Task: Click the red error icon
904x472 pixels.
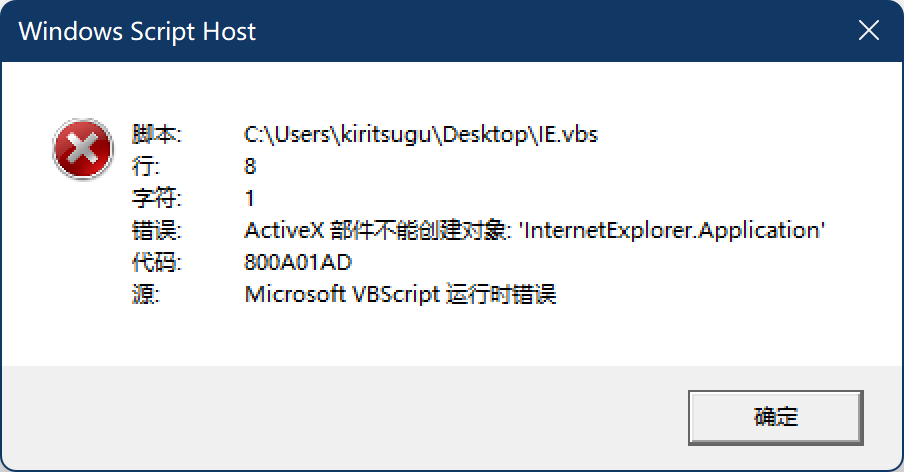Action: pos(83,150)
